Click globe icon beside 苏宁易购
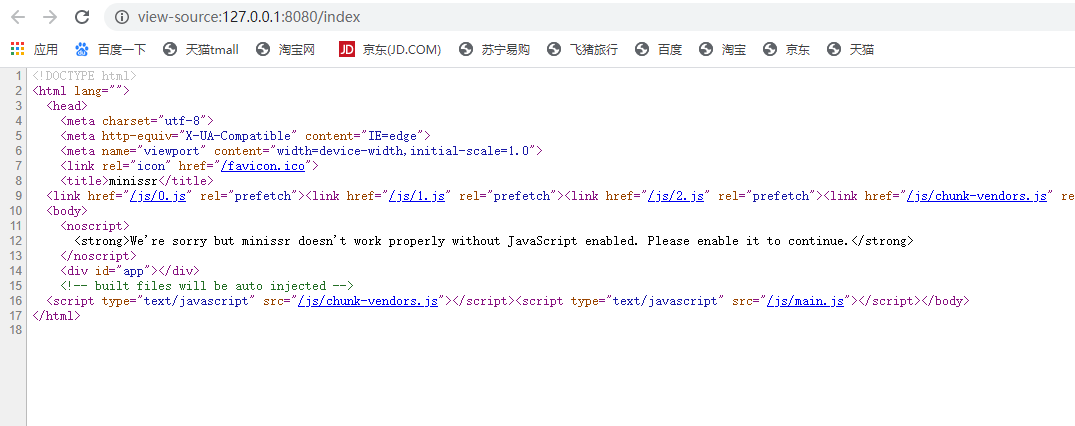Image resolution: width=1075 pixels, height=426 pixels. 466,49
